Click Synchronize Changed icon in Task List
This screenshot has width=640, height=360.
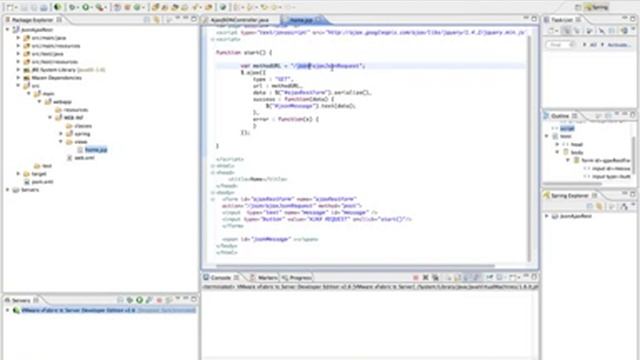coord(624,31)
